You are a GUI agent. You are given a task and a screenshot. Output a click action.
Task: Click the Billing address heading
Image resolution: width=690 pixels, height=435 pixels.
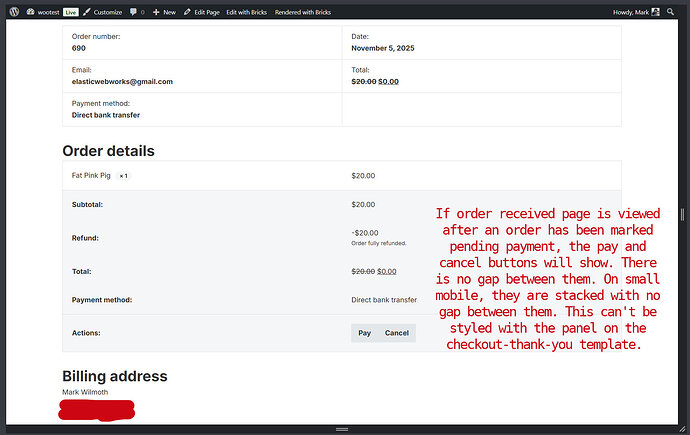coord(115,376)
